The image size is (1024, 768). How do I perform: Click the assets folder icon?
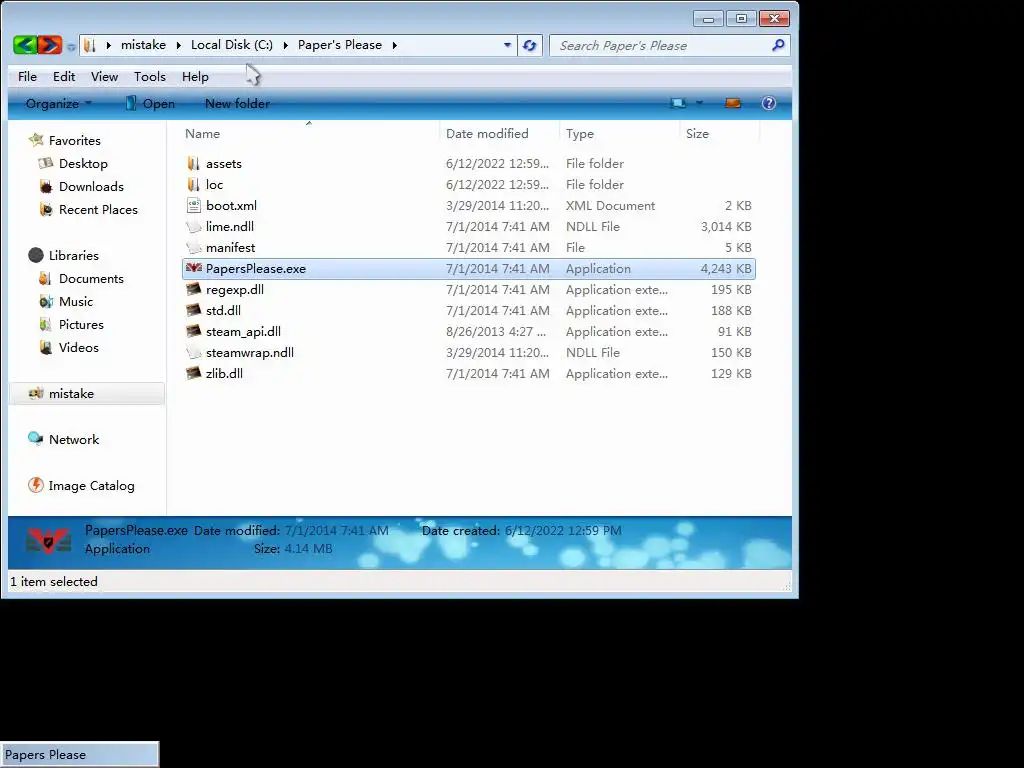pos(193,163)
